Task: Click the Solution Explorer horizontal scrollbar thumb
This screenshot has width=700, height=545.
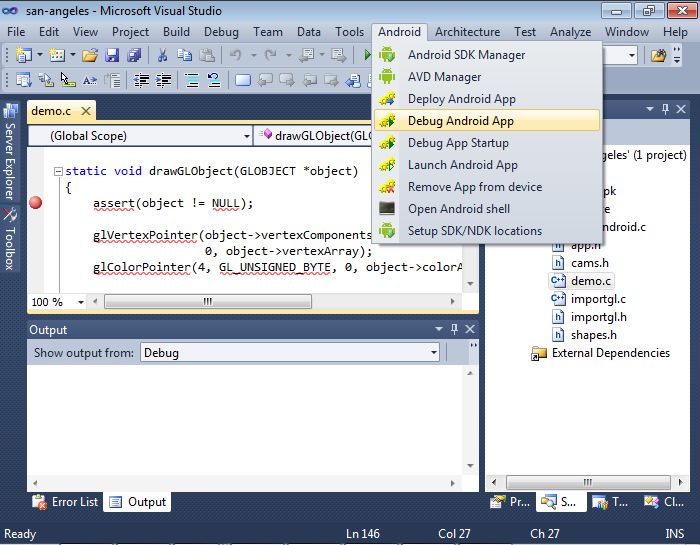Action: pyautogui.click(x=588, y=482)
